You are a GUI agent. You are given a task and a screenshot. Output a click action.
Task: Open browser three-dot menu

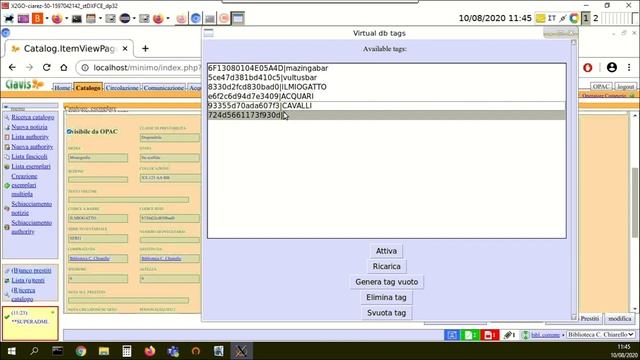pyautogui.click(x=629, y=67)
